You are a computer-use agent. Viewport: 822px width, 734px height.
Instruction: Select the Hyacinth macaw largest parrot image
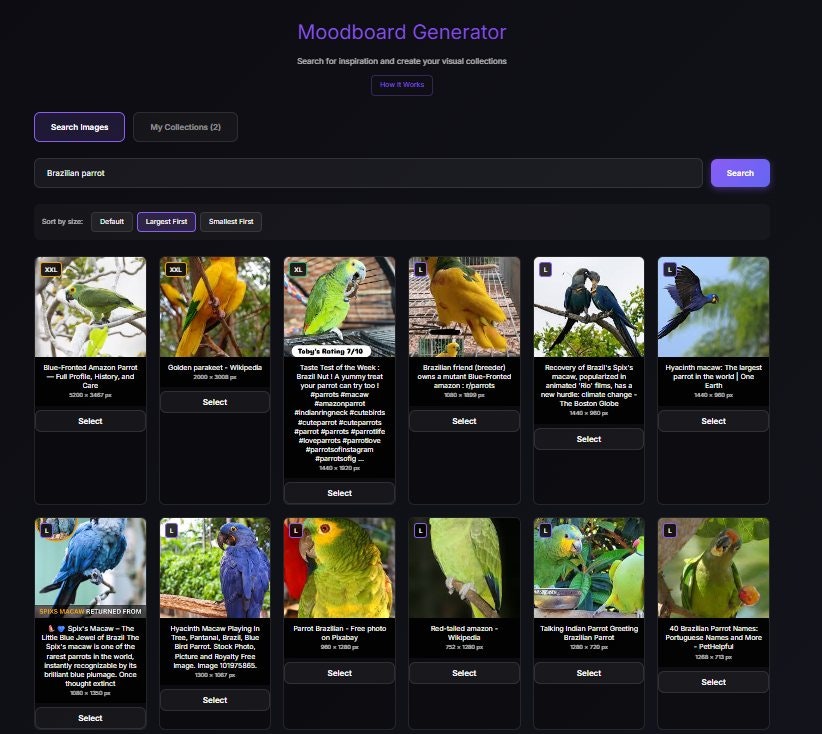[x=713, y=421]
